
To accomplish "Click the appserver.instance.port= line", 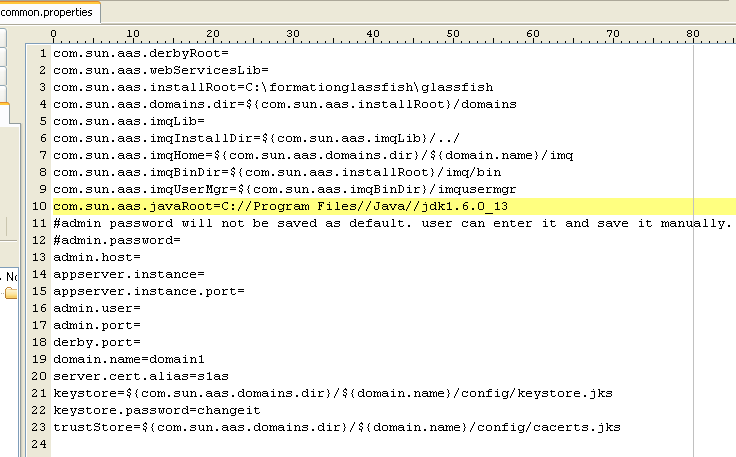I will click(149, 290).
